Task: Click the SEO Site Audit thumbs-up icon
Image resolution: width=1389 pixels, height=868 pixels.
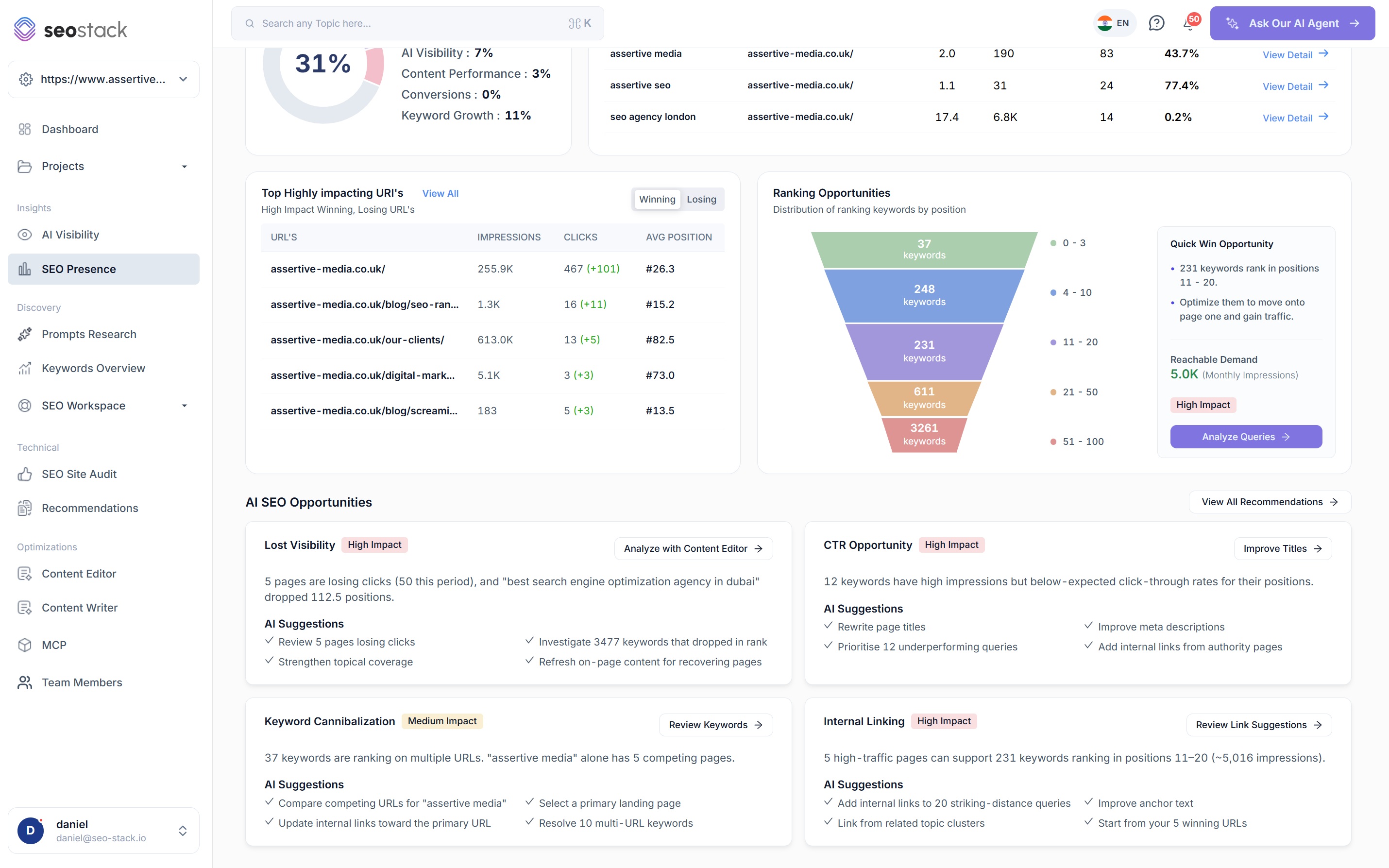Action: [25, 474]
